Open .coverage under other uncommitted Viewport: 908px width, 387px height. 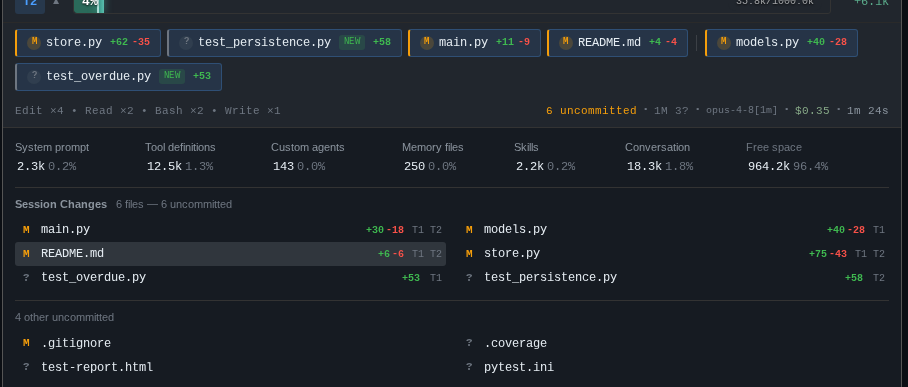673,344
